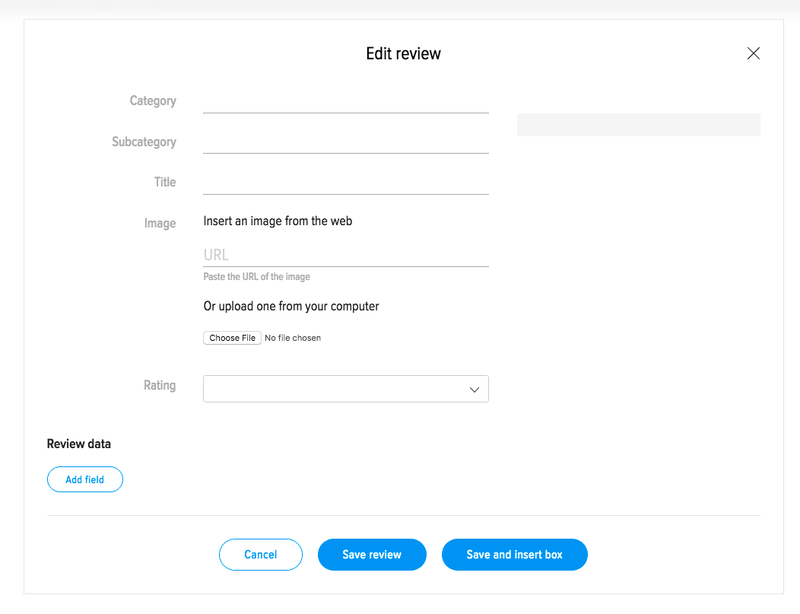Open the Rating dropdown
This screenshot has height=614, width=800.
click(345, 389)
